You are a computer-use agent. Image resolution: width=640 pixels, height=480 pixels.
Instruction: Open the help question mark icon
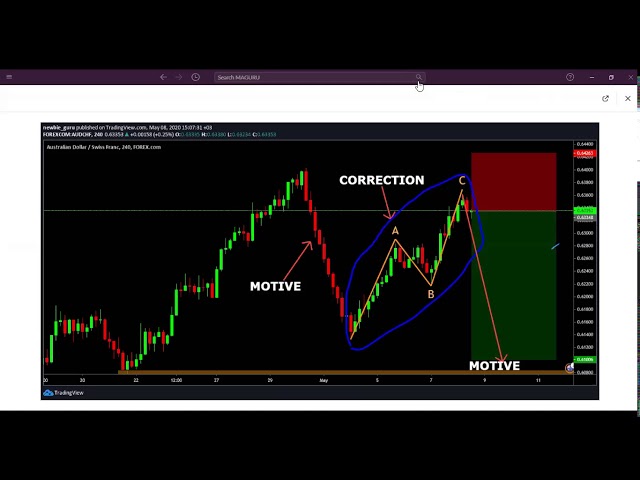(570, 77)
